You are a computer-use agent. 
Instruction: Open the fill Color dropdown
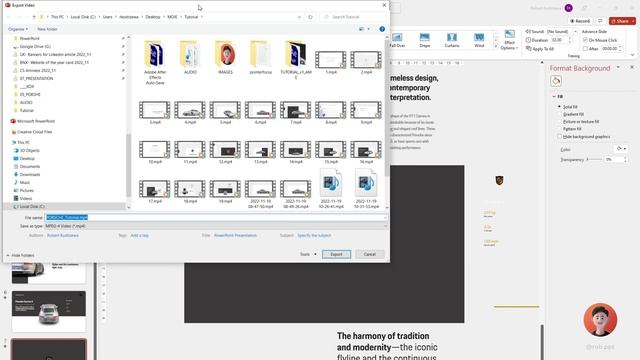point(621,149)
